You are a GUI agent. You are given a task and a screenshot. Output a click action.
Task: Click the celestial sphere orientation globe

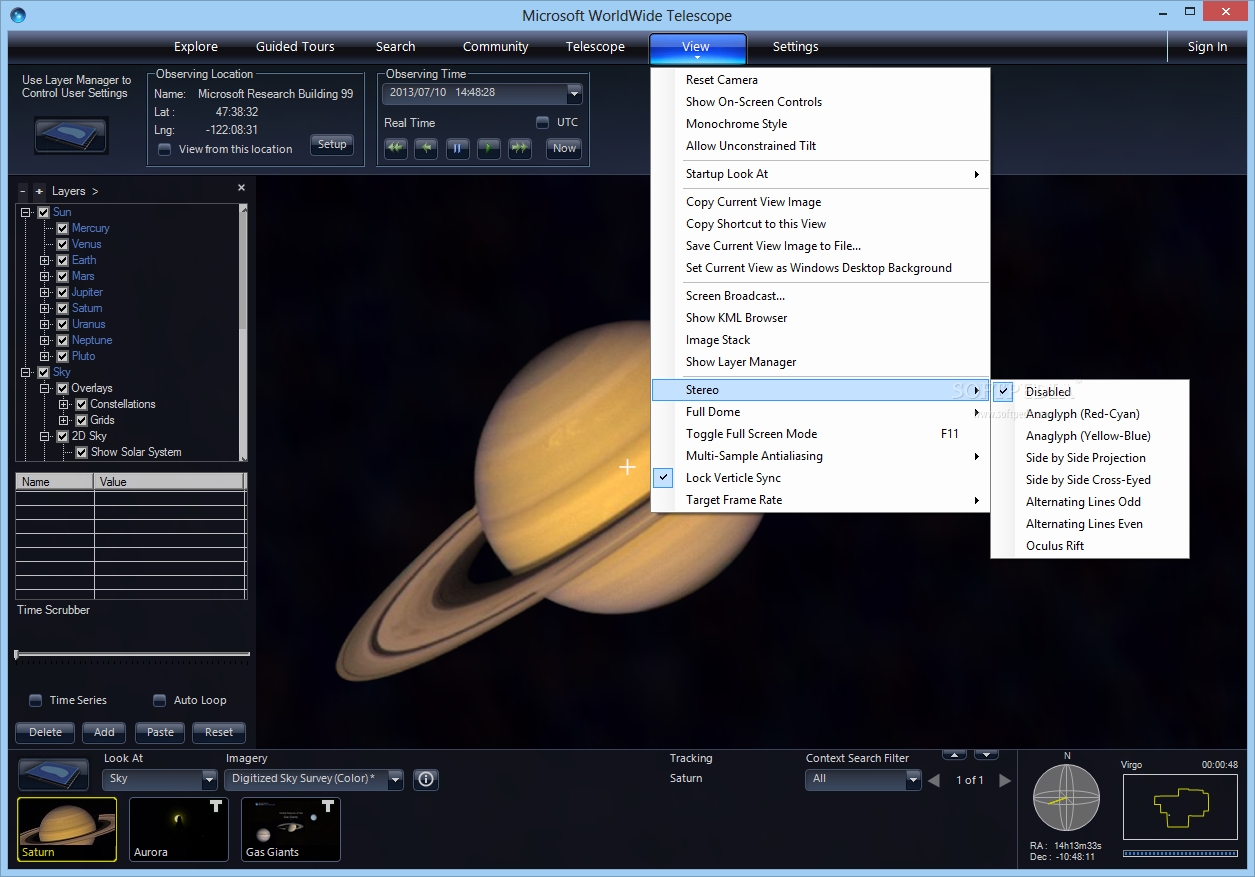(1066, 798)
